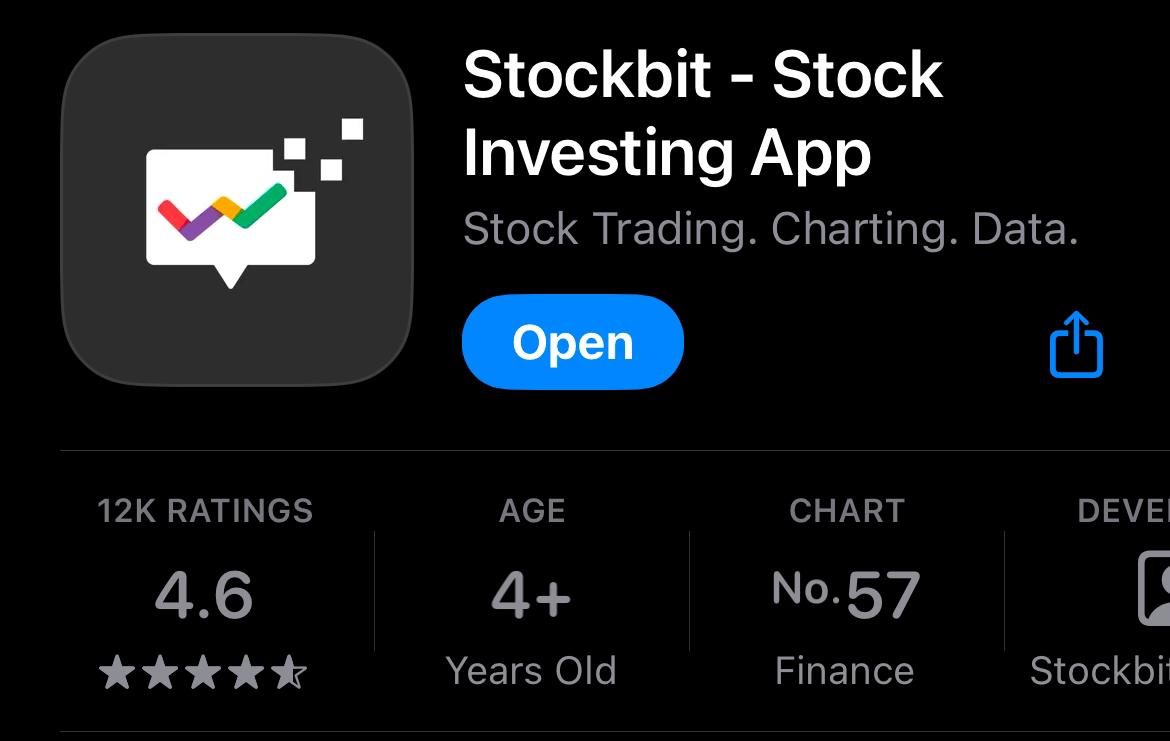Viewport: 1170px width, 741px height.
Task: Select the five-star rating display
Action: point(204,672)
